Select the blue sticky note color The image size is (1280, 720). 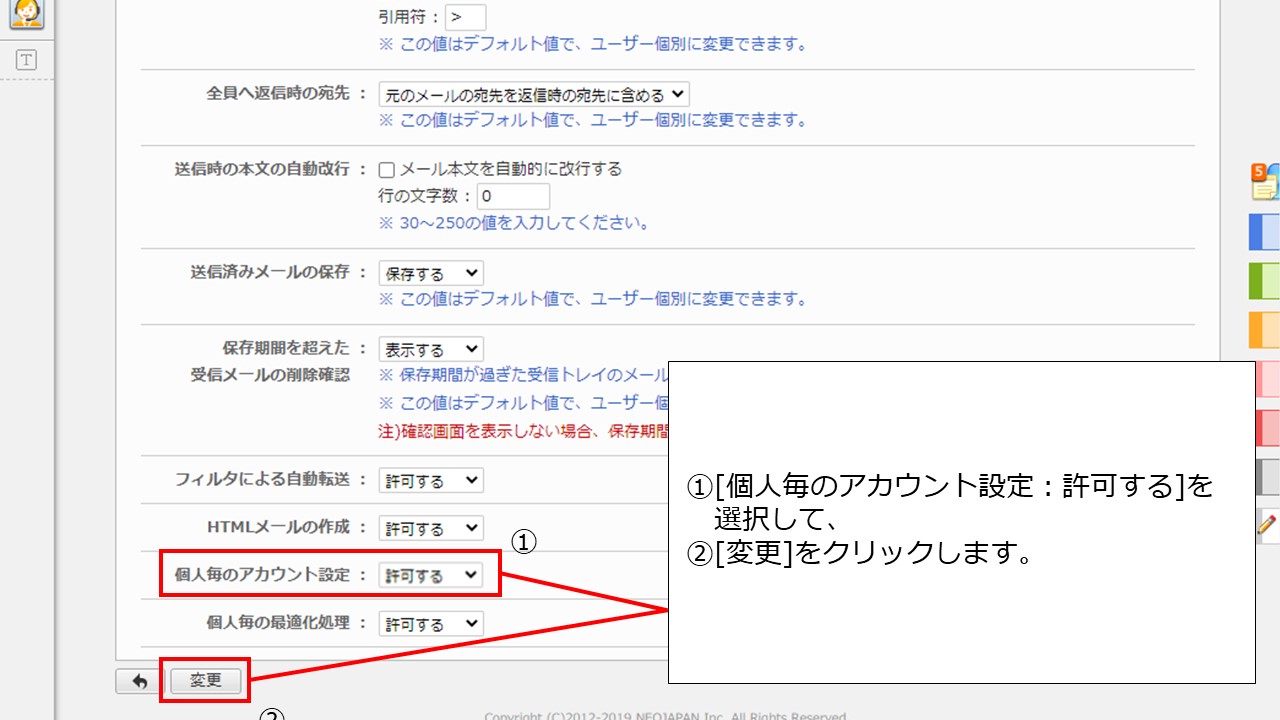coord(1265,232)
